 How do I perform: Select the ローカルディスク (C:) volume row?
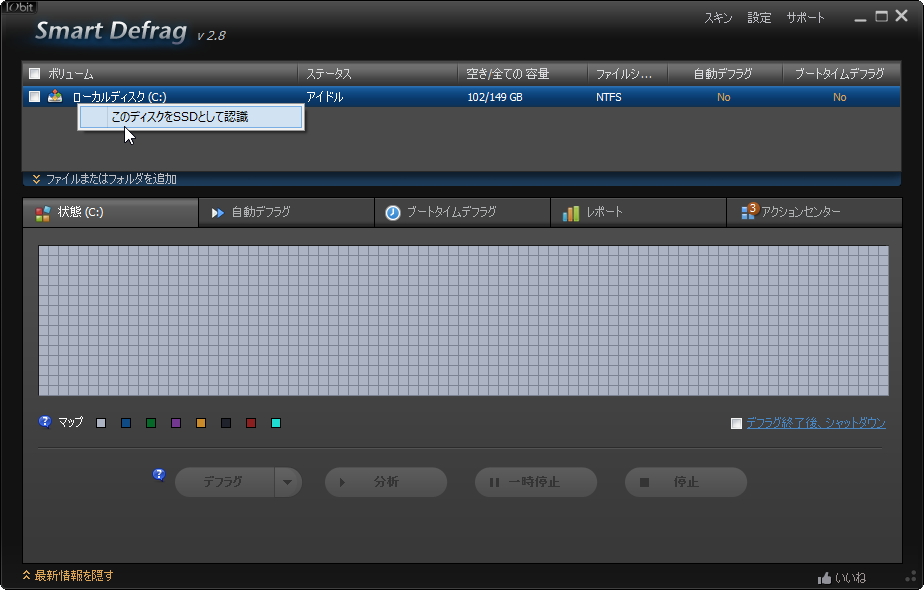461,97
